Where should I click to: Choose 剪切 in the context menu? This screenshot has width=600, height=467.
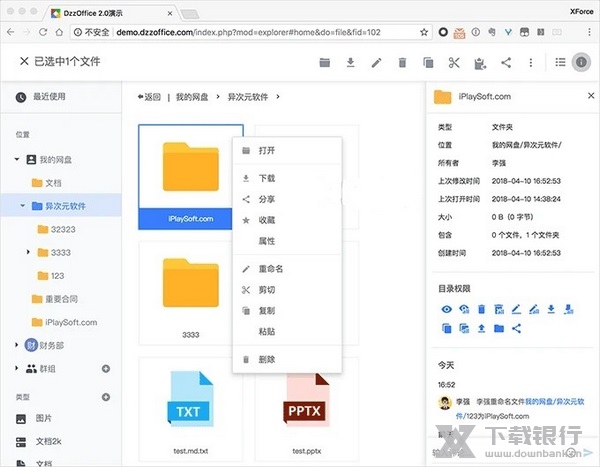coord(287,290)
